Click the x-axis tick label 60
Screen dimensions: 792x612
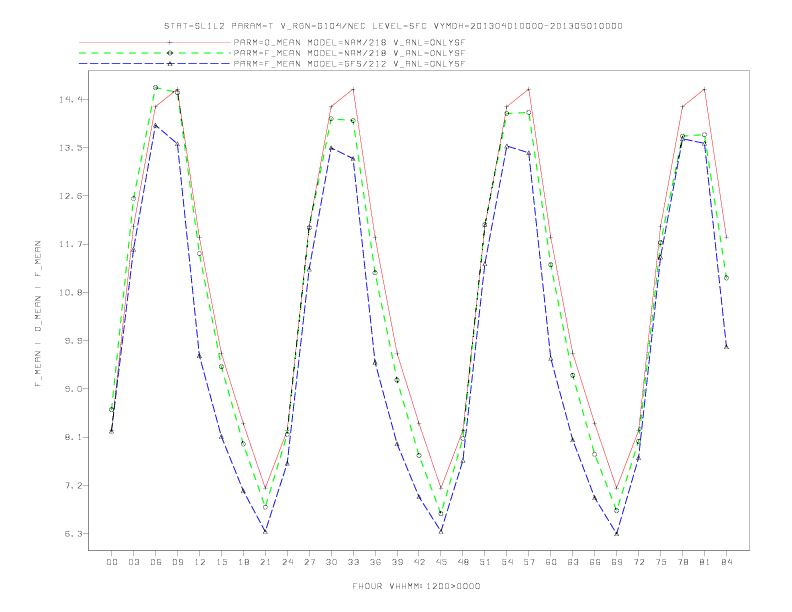point(551,562)
